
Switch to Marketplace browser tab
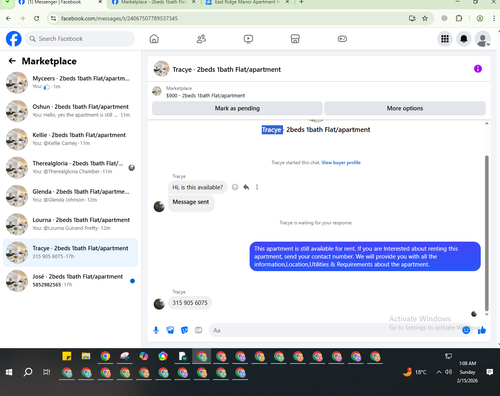[x=153, y=3]
